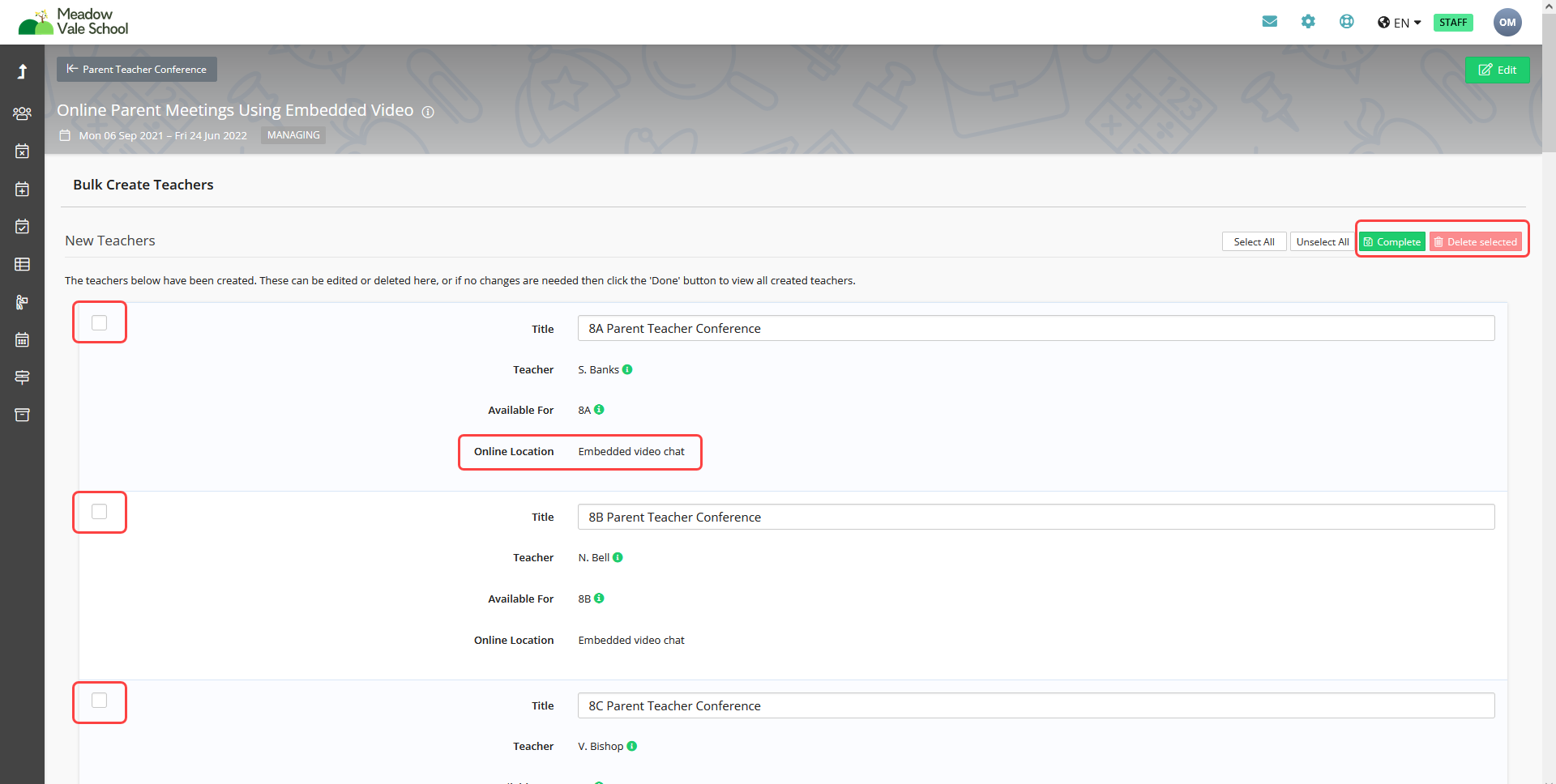The width and height of the screenshot is (1556, 784).
Task: Tick checkbox for 8A Parent Teacher Conference
Action: point(100,323)
